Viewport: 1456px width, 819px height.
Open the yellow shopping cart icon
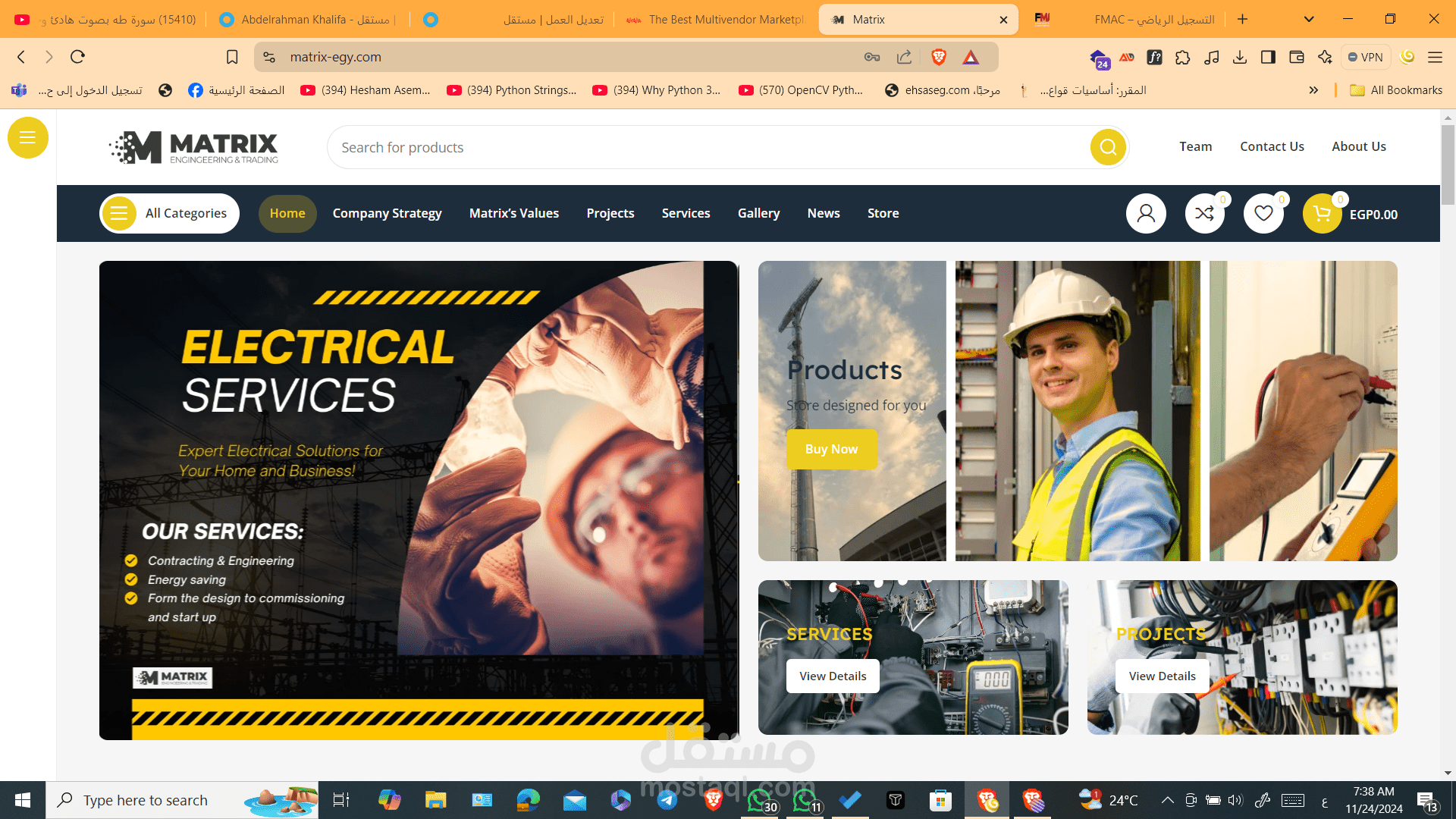(1322, 214)
